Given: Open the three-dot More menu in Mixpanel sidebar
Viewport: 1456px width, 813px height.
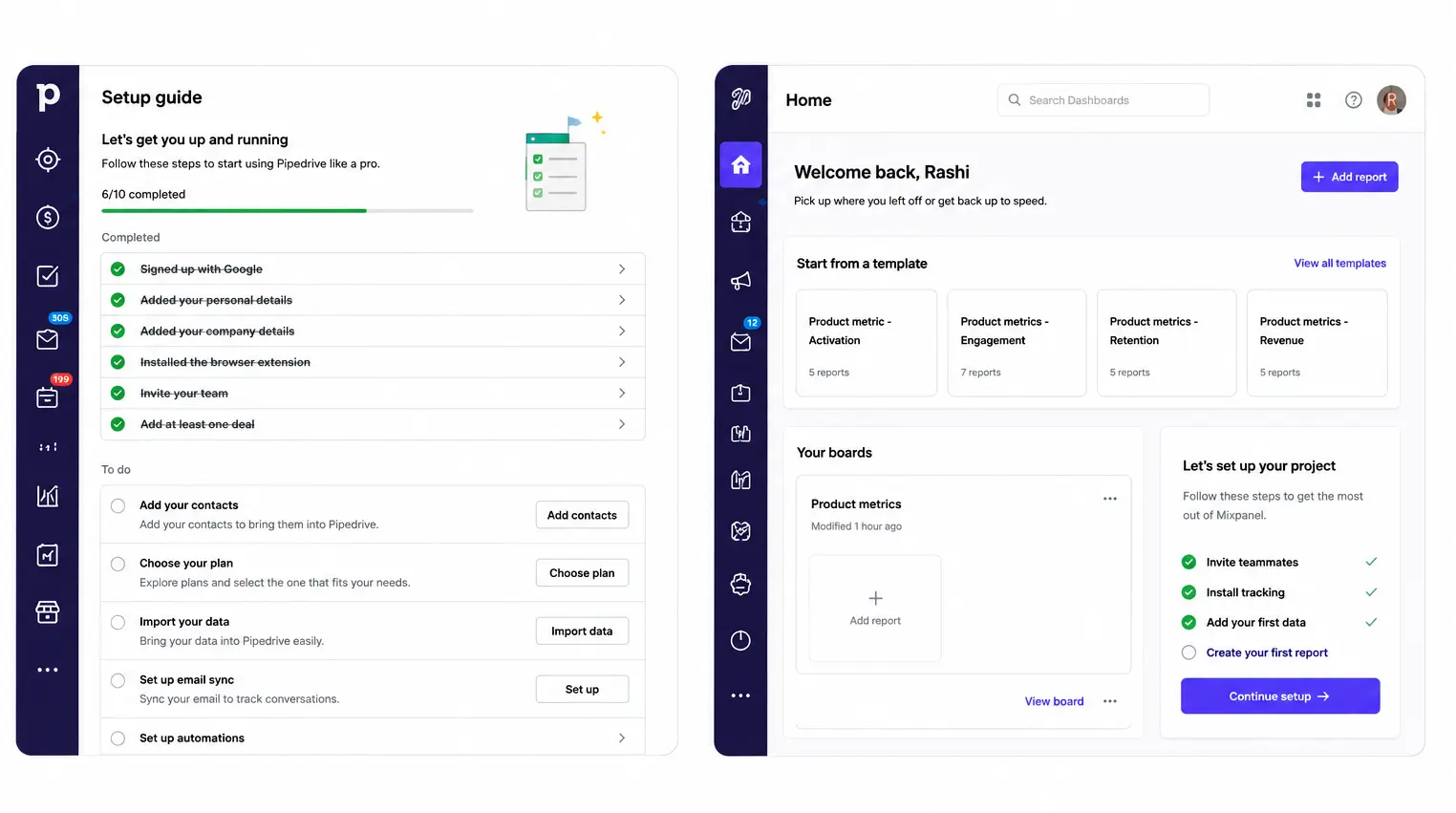Looking at the screenshot, I should [x=741, y=695].
